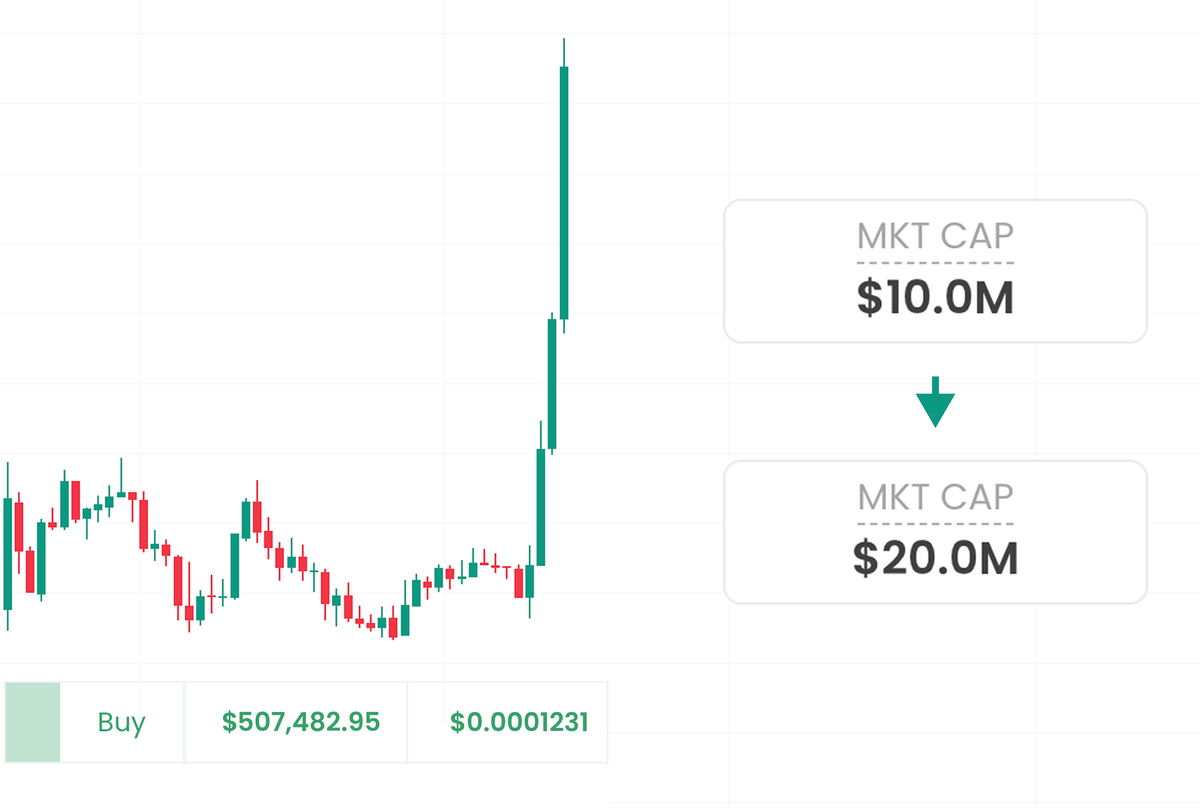Click the lowest red candle at the chart bottom
1200x808 pixels.
393,627
